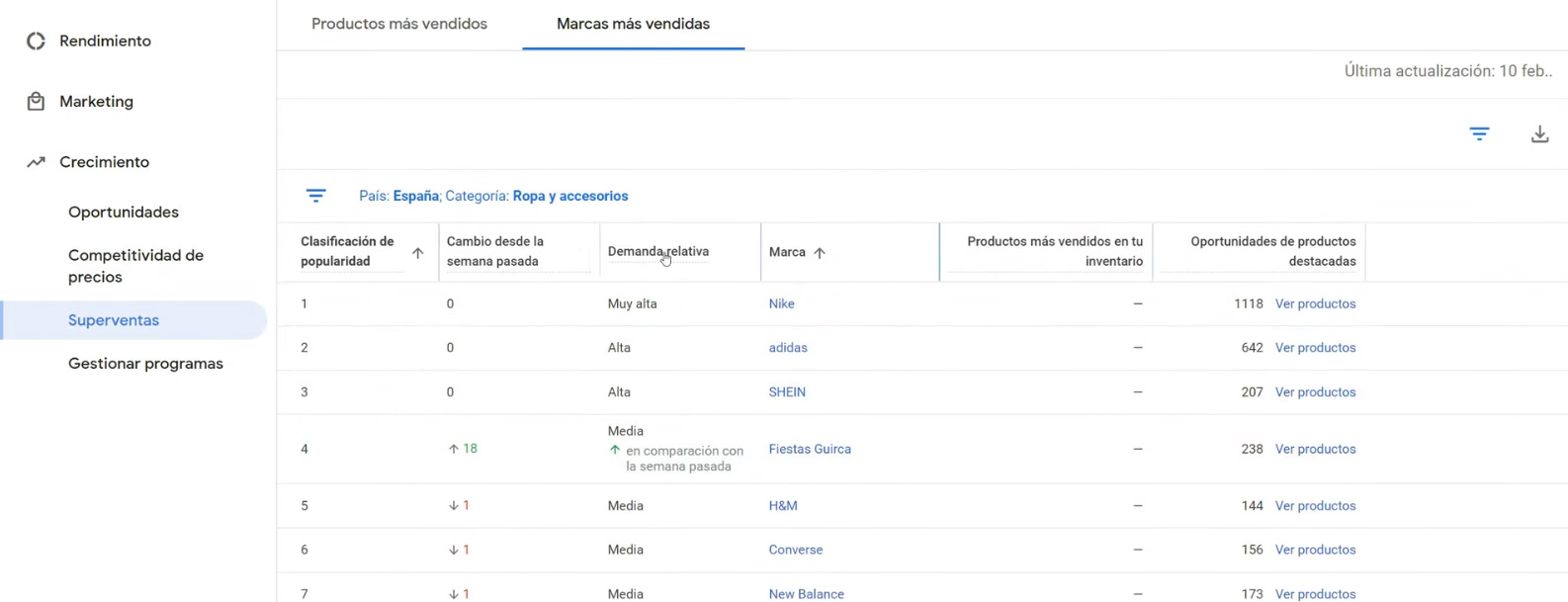Open Rendimiento menu item
The height and width of the screenshot is (602, 1568).
105,41
